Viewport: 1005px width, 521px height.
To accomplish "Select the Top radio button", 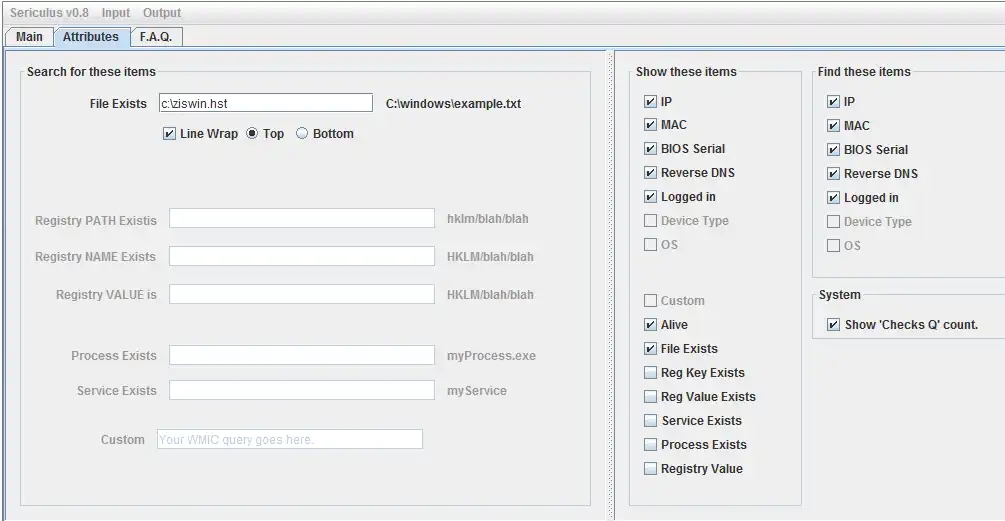I will 252,133.
